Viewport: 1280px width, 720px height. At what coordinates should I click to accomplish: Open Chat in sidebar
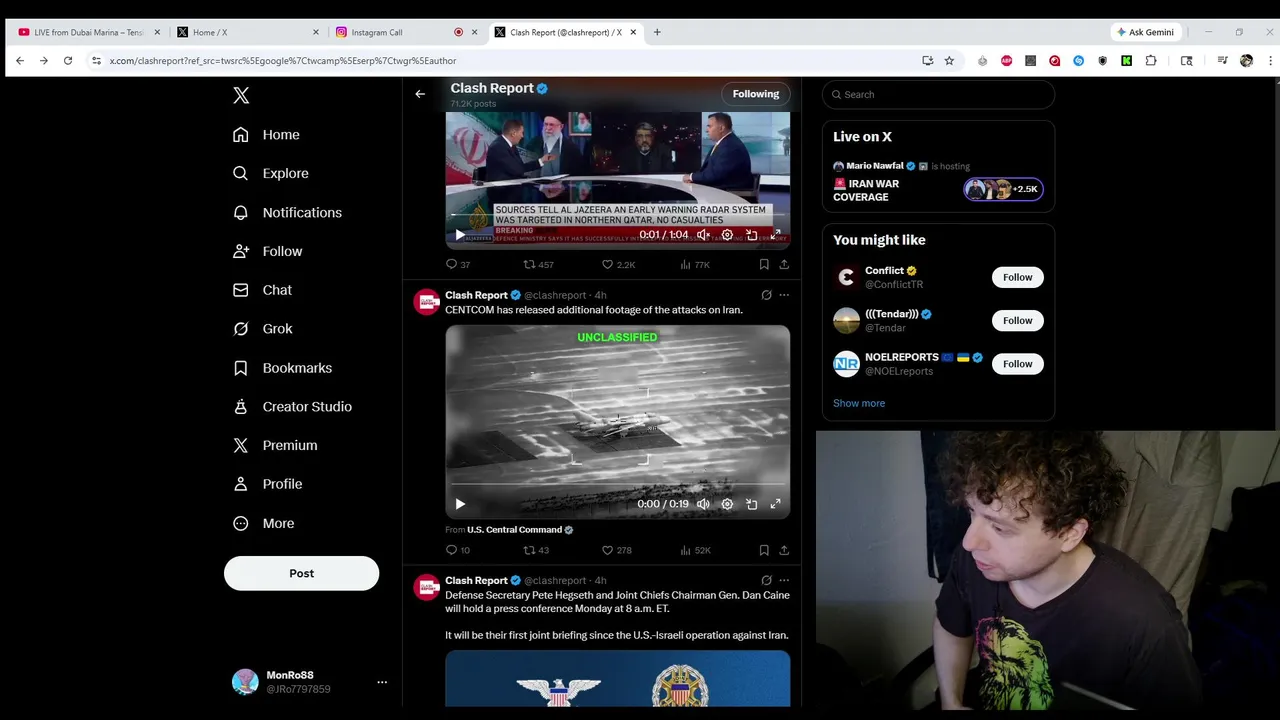coord(262,290)
